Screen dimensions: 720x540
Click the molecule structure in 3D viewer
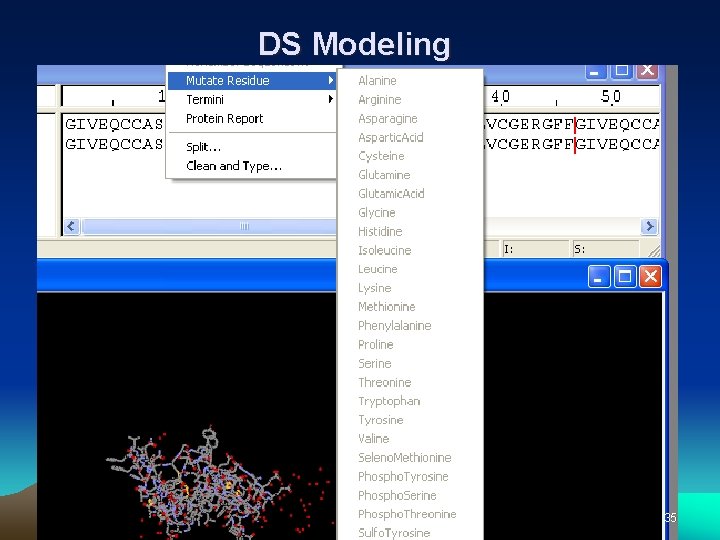(x=202, y=484)
